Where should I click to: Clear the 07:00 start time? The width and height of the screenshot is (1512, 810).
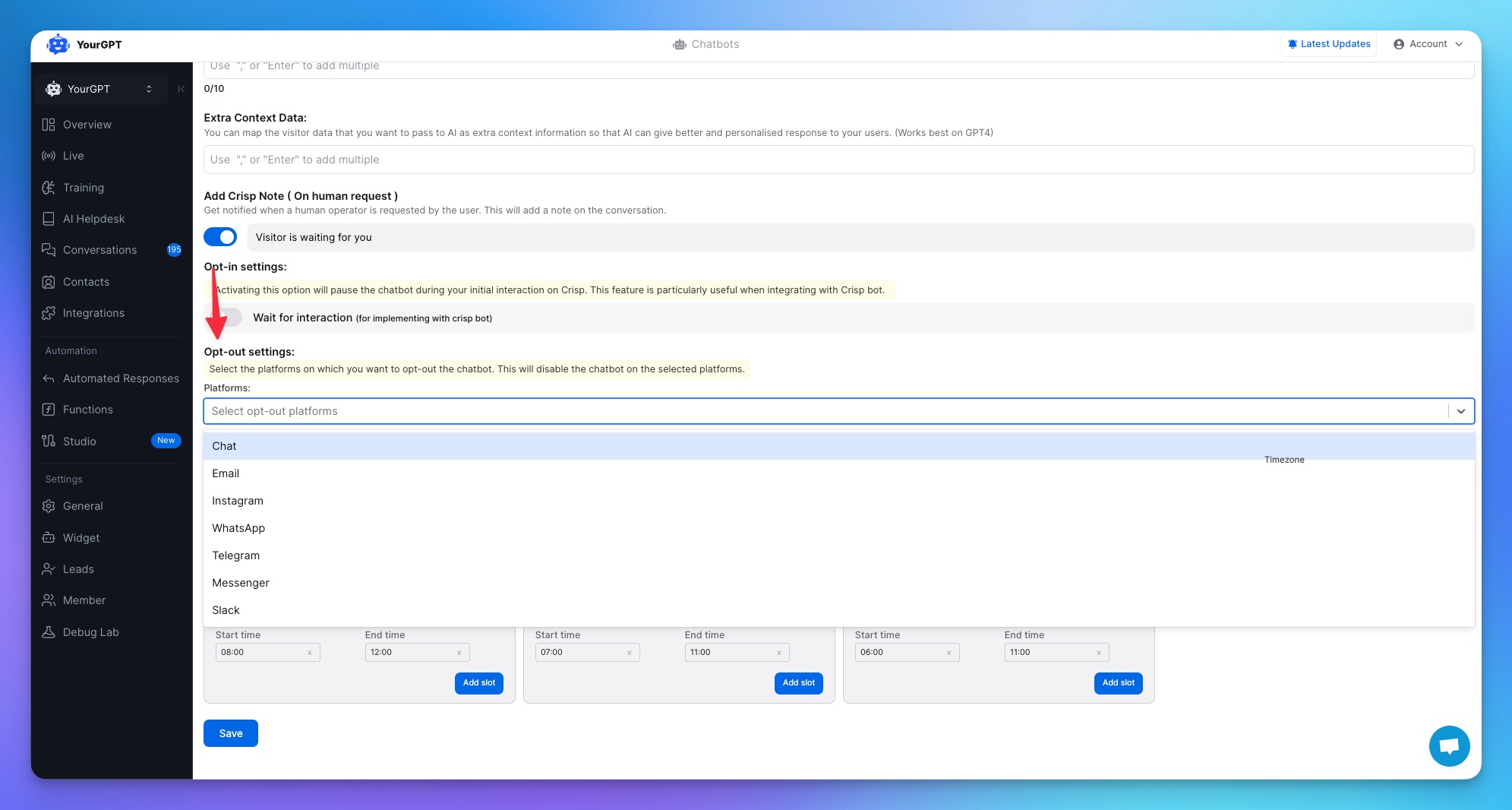(x=630, y=653)
